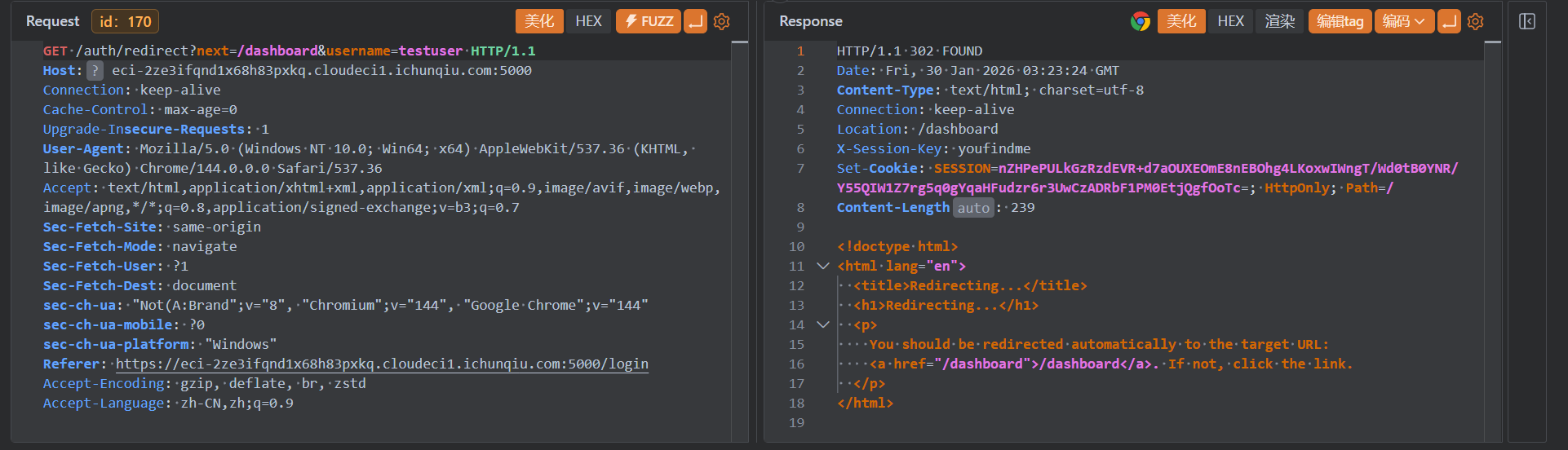This screenshot has width=1568, height=450.
Task: Click the Set-Cookie SESSION value
Action: 1147,178
